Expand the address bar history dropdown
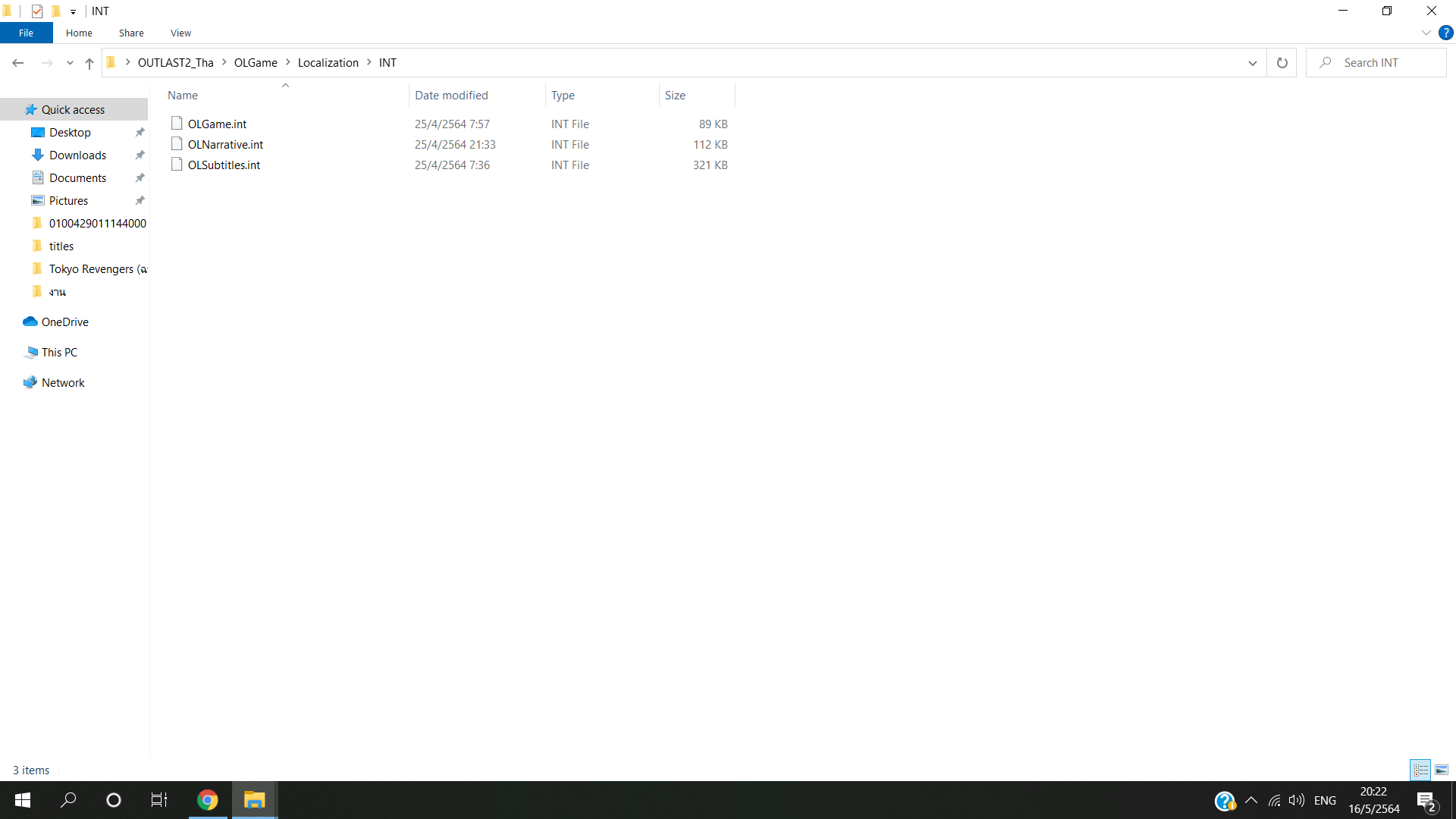Image resolution: width=1456 pixels, height=819 pixels. [1253, 63]
